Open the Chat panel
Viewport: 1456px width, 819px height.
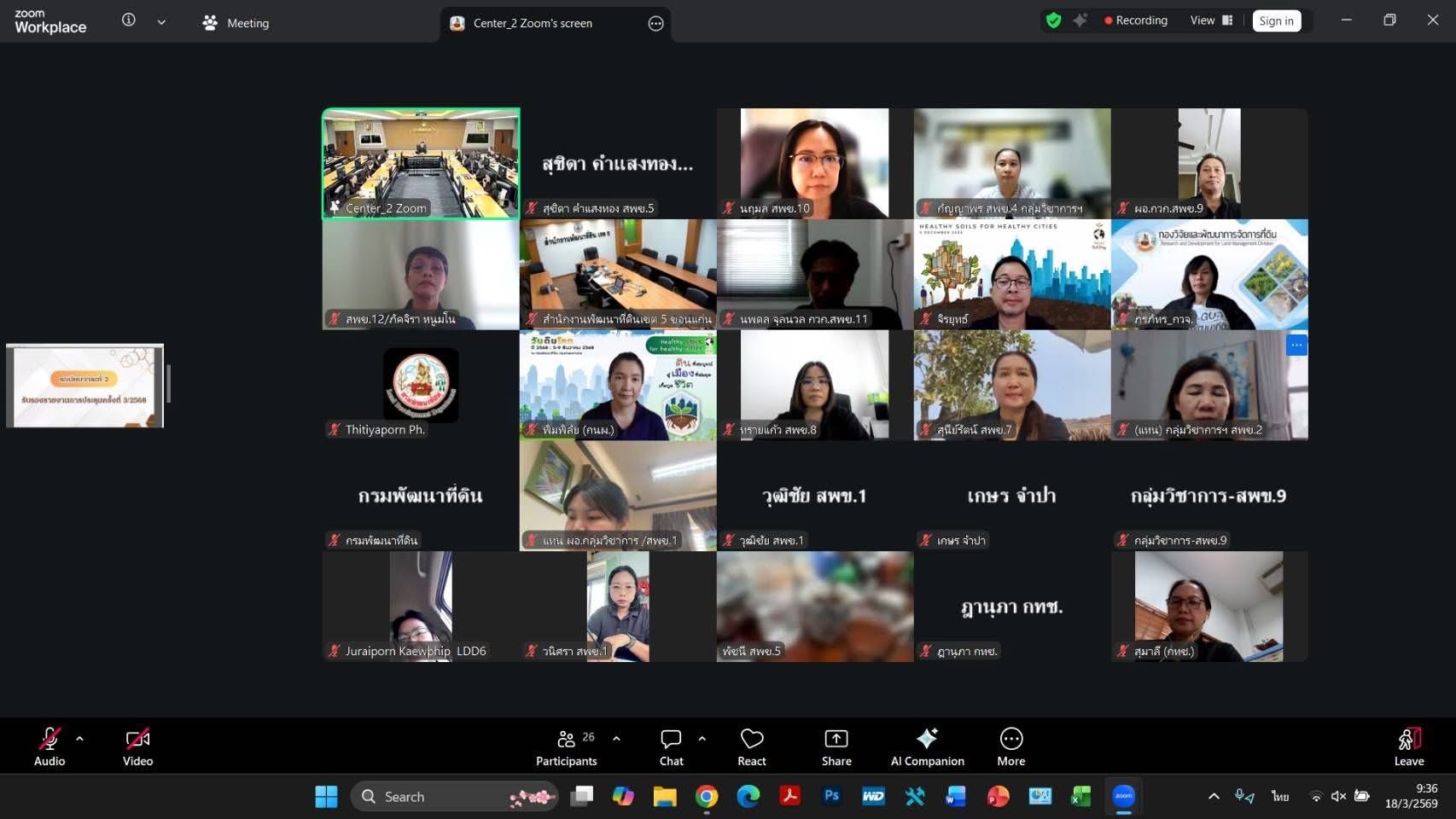coord(671,746)
